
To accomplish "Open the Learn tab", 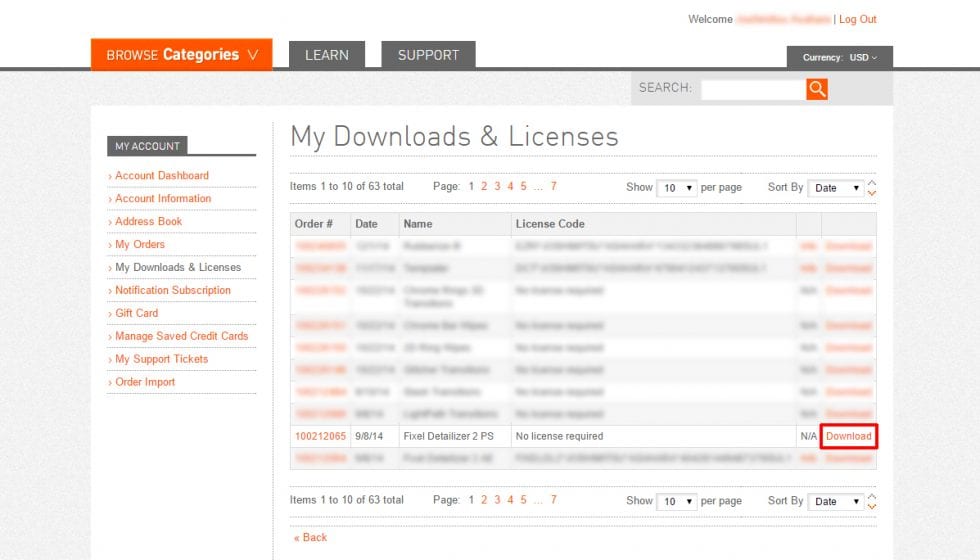I will tap(327, 56).
